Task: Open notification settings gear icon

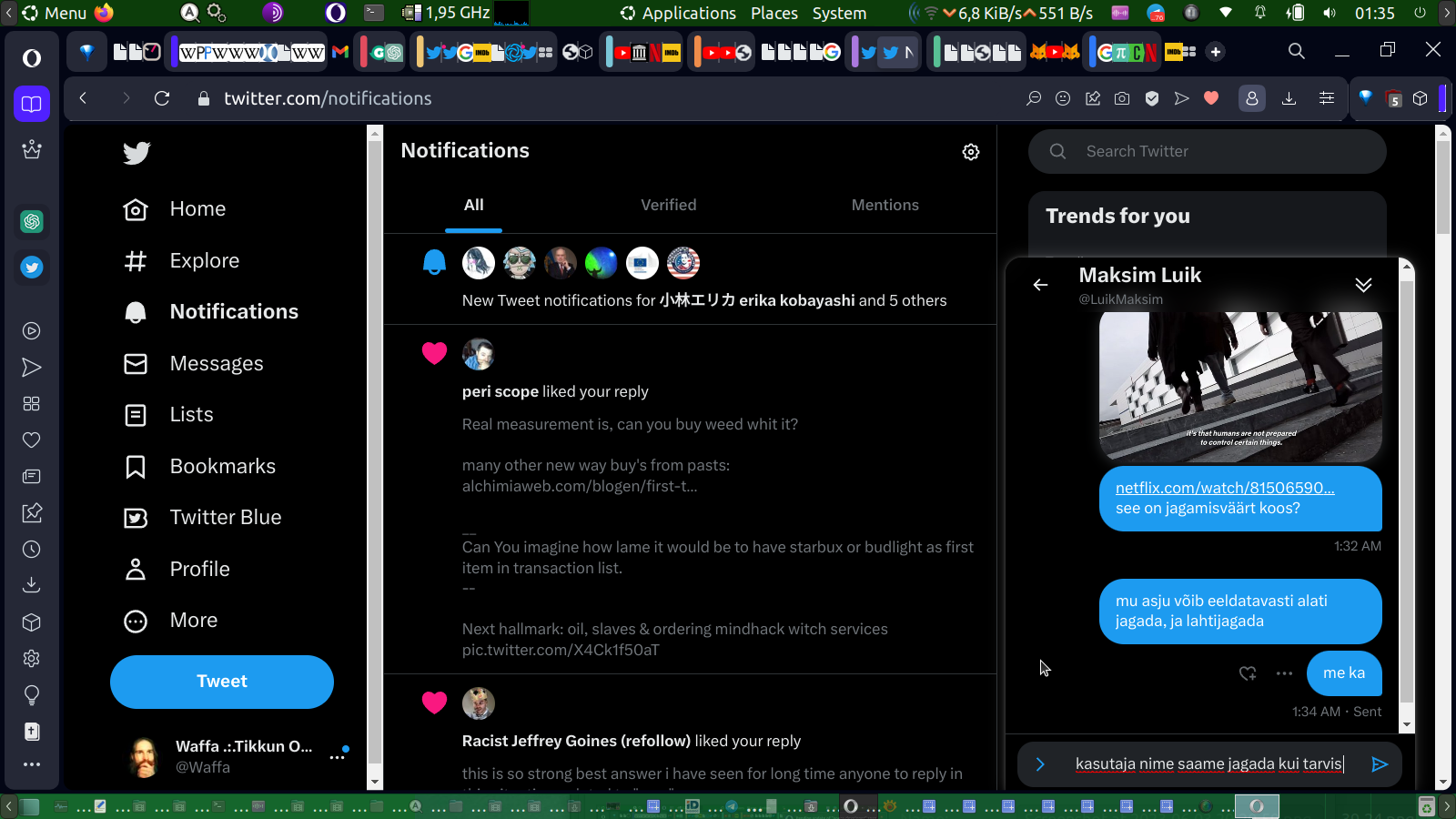Action: [971, 152]
